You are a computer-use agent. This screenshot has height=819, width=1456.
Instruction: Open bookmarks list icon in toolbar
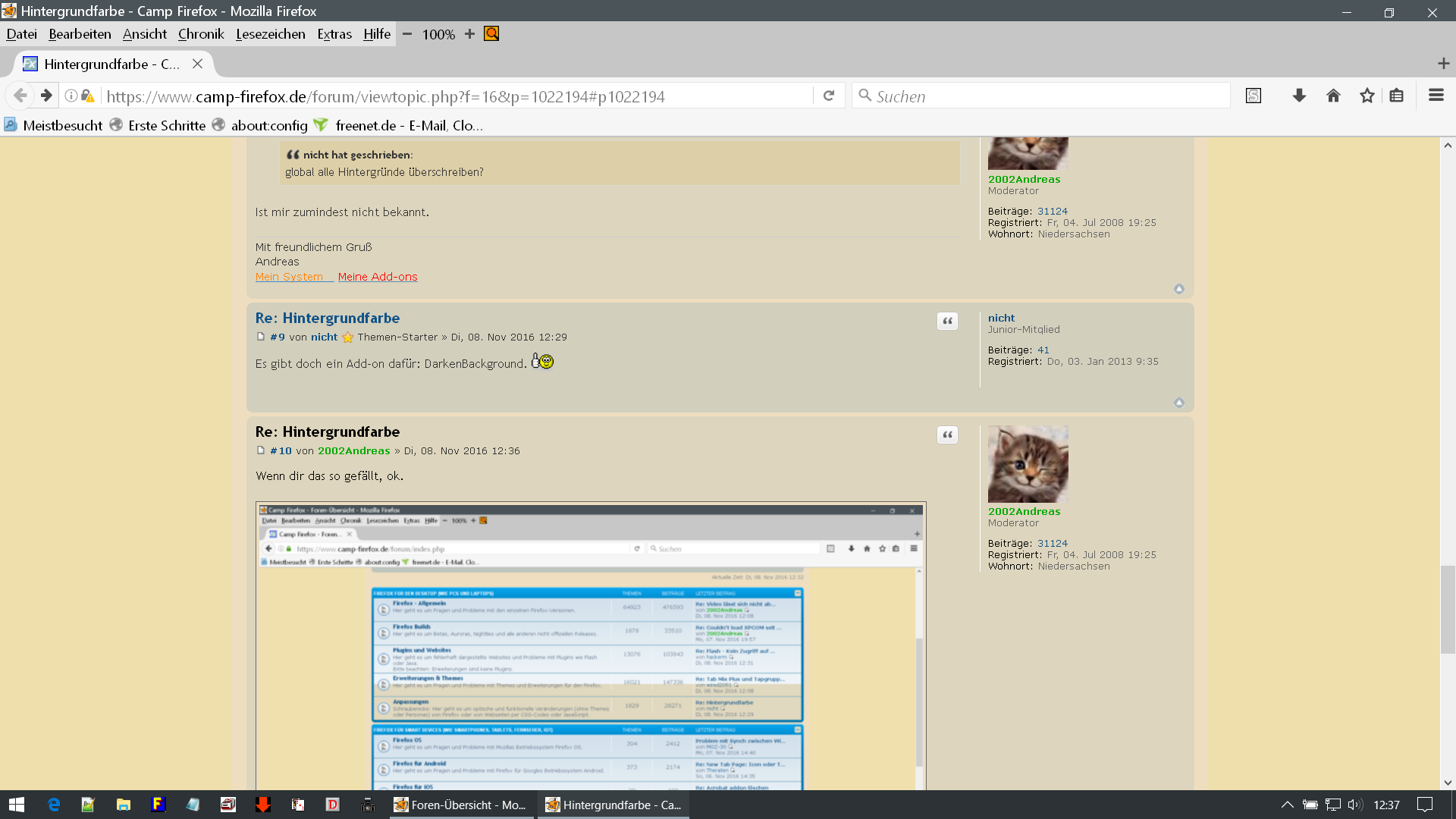[1396, 96]
